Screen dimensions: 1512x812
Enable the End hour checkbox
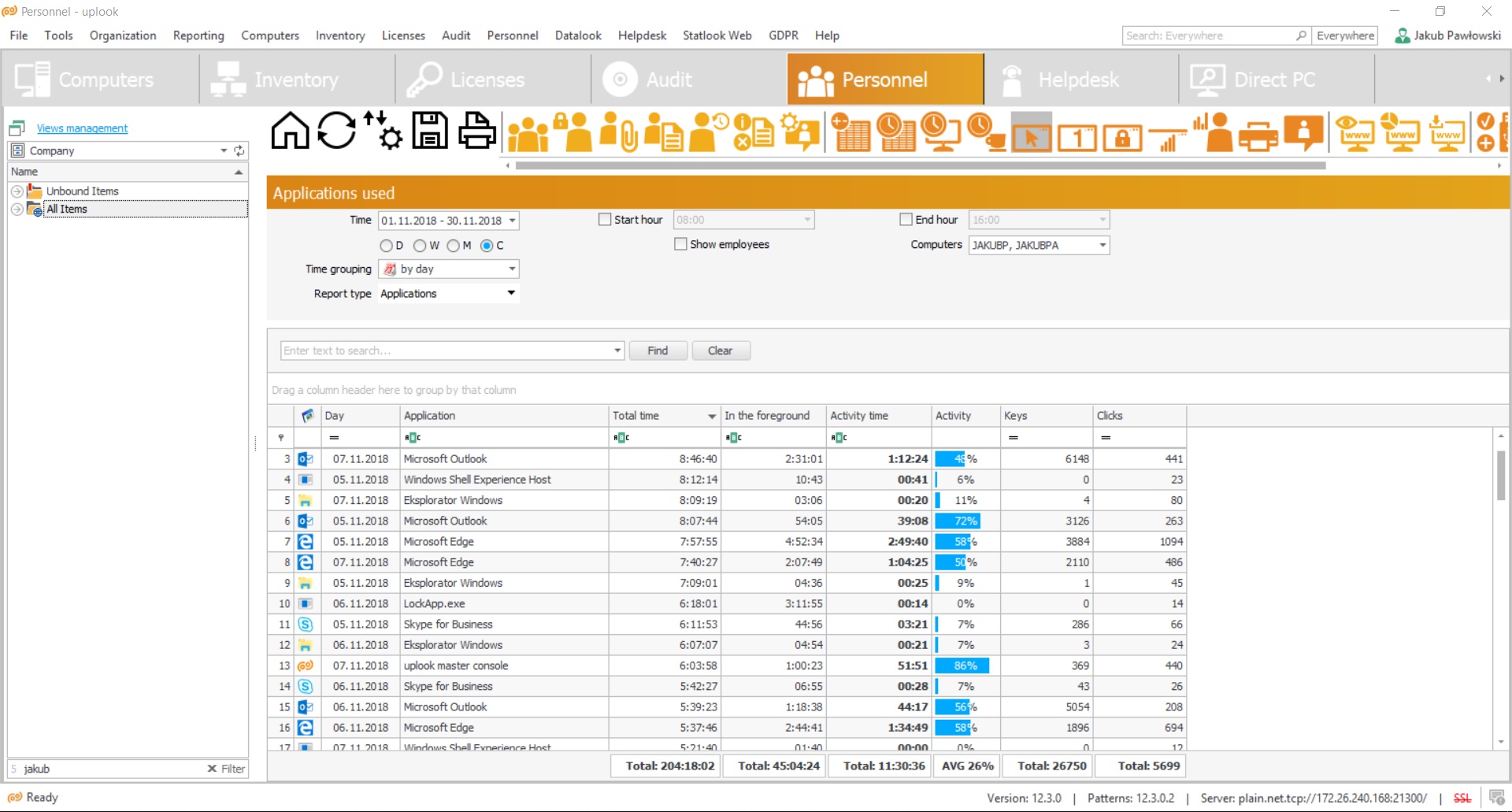pos(906,220)
